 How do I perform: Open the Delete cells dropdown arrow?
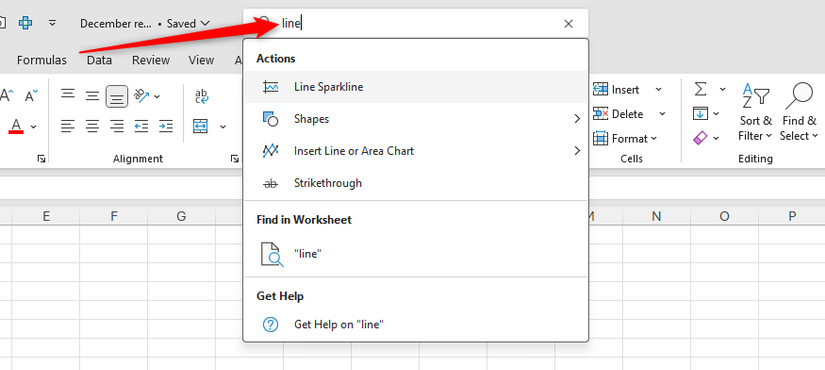click(662, 114)
